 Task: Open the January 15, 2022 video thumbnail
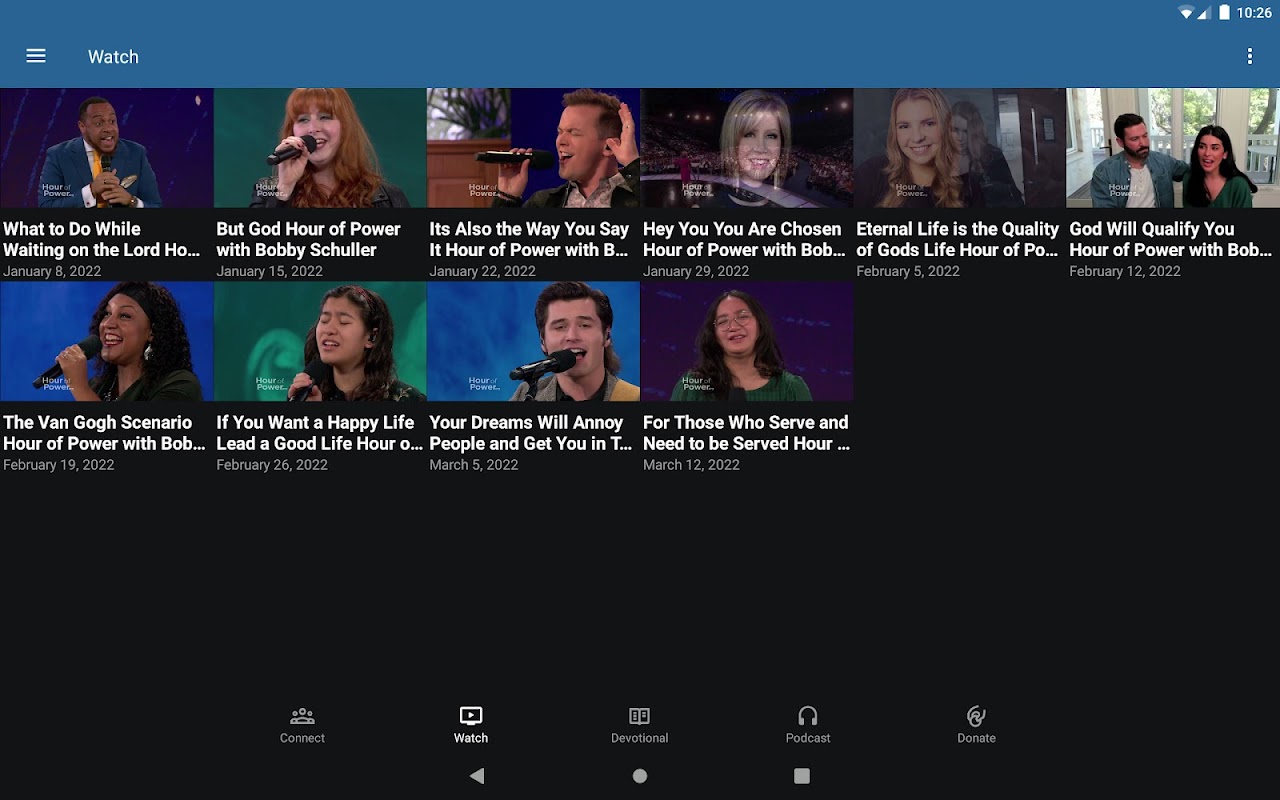point(320,148)
